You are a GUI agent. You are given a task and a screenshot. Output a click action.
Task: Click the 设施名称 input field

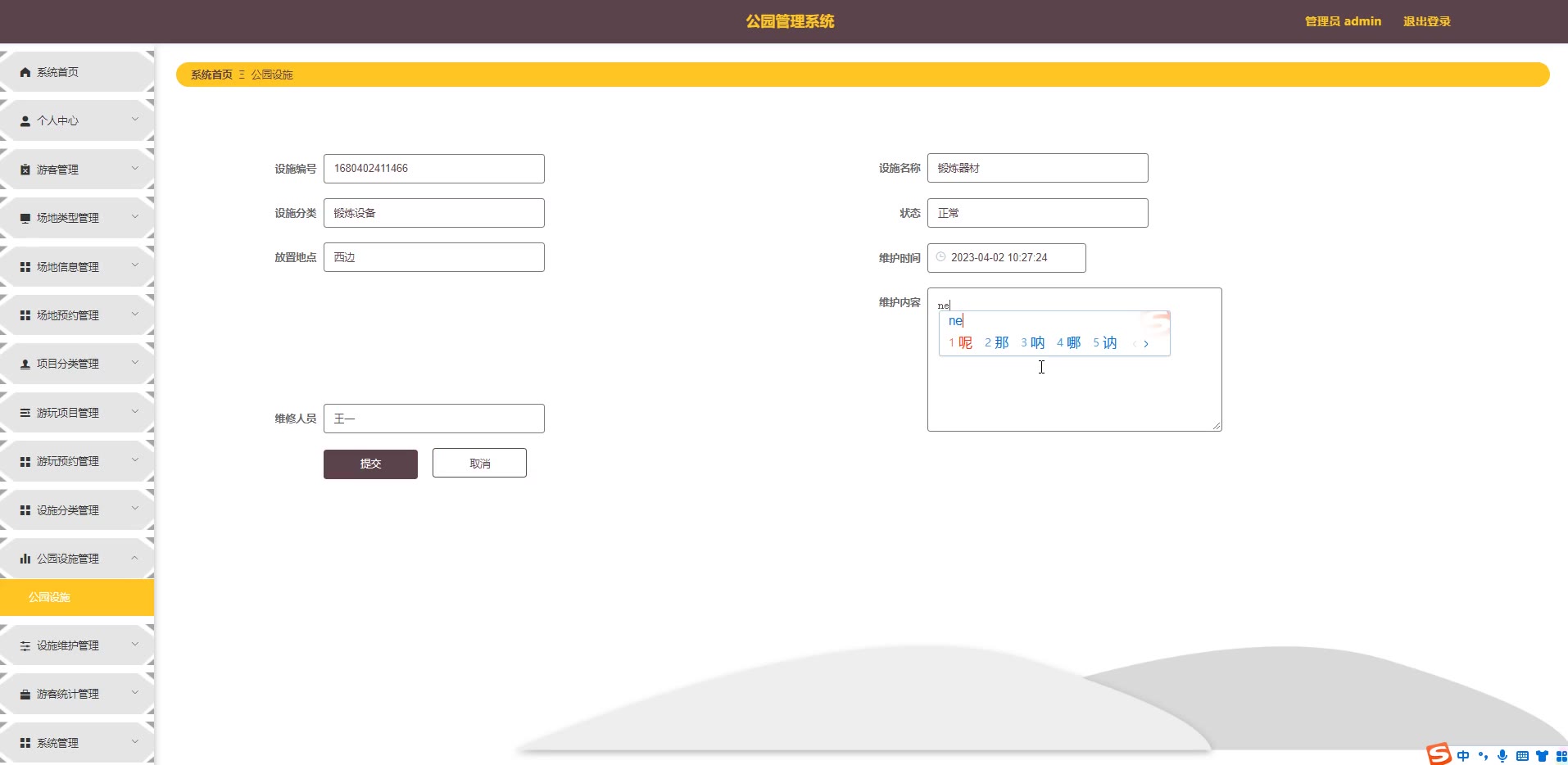[x=1038, y=168]
